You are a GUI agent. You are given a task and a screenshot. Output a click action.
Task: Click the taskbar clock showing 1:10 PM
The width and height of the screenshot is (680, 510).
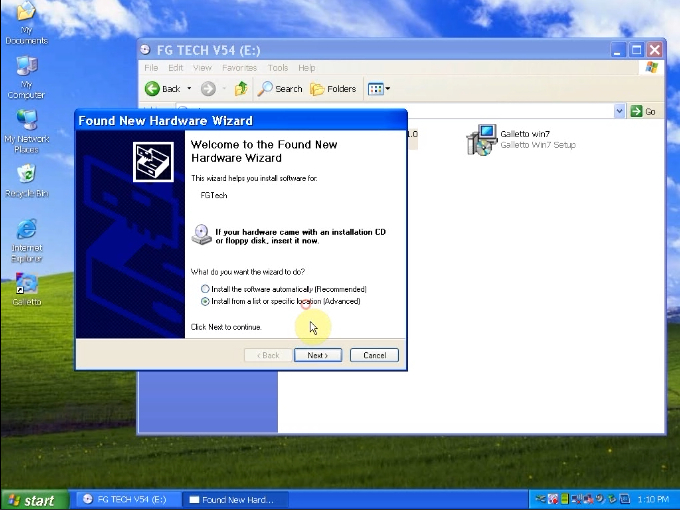(x=653, y=500)
